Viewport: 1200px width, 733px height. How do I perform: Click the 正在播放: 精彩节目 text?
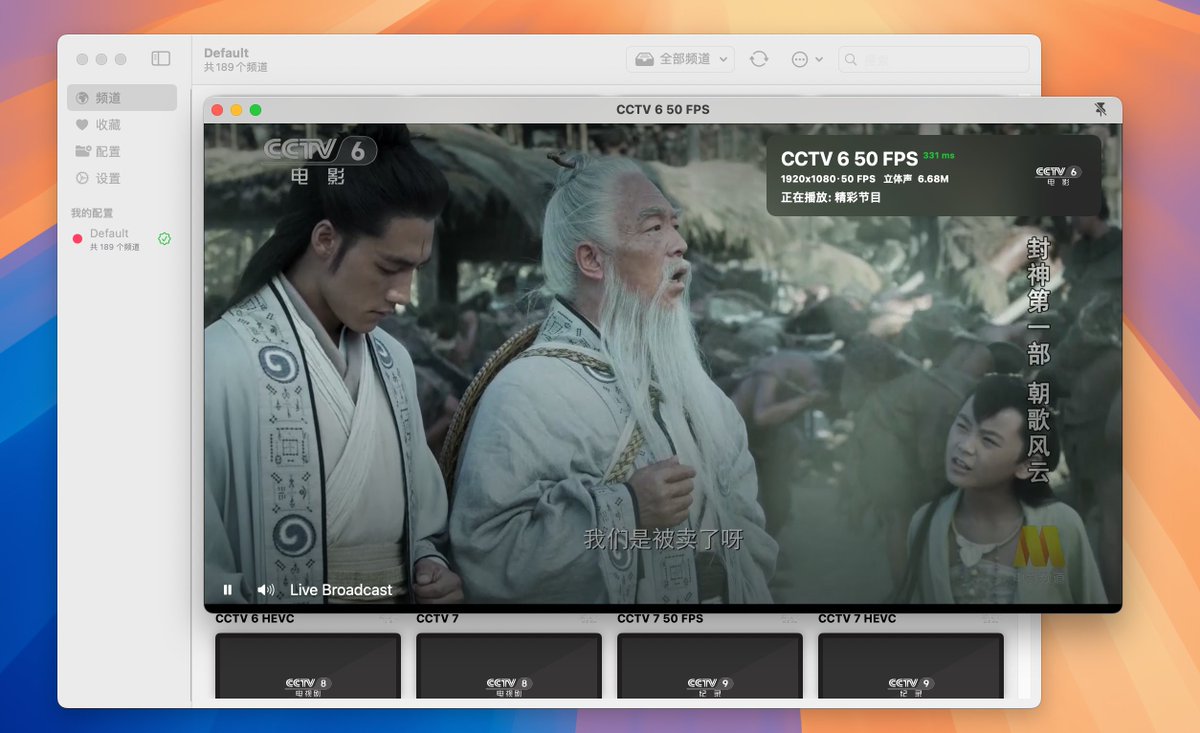[x=831, y=198]
